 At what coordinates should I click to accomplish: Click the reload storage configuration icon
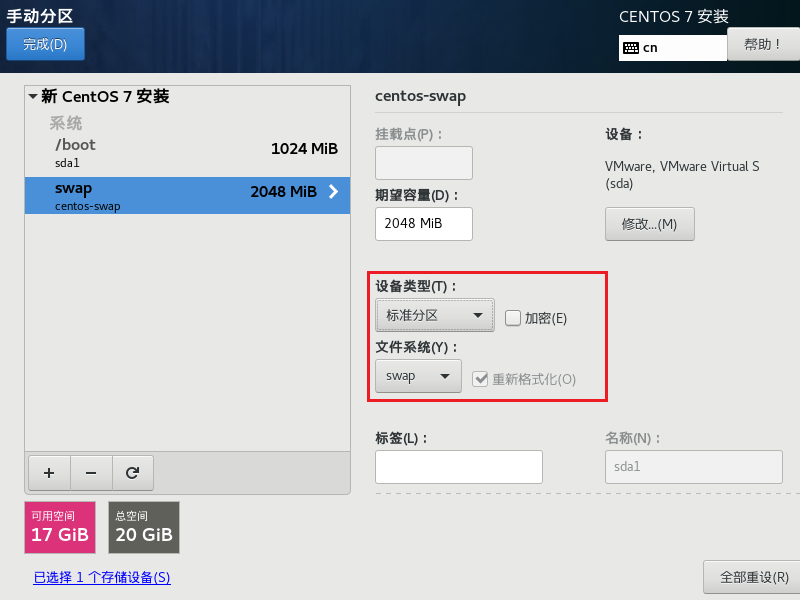133,473
